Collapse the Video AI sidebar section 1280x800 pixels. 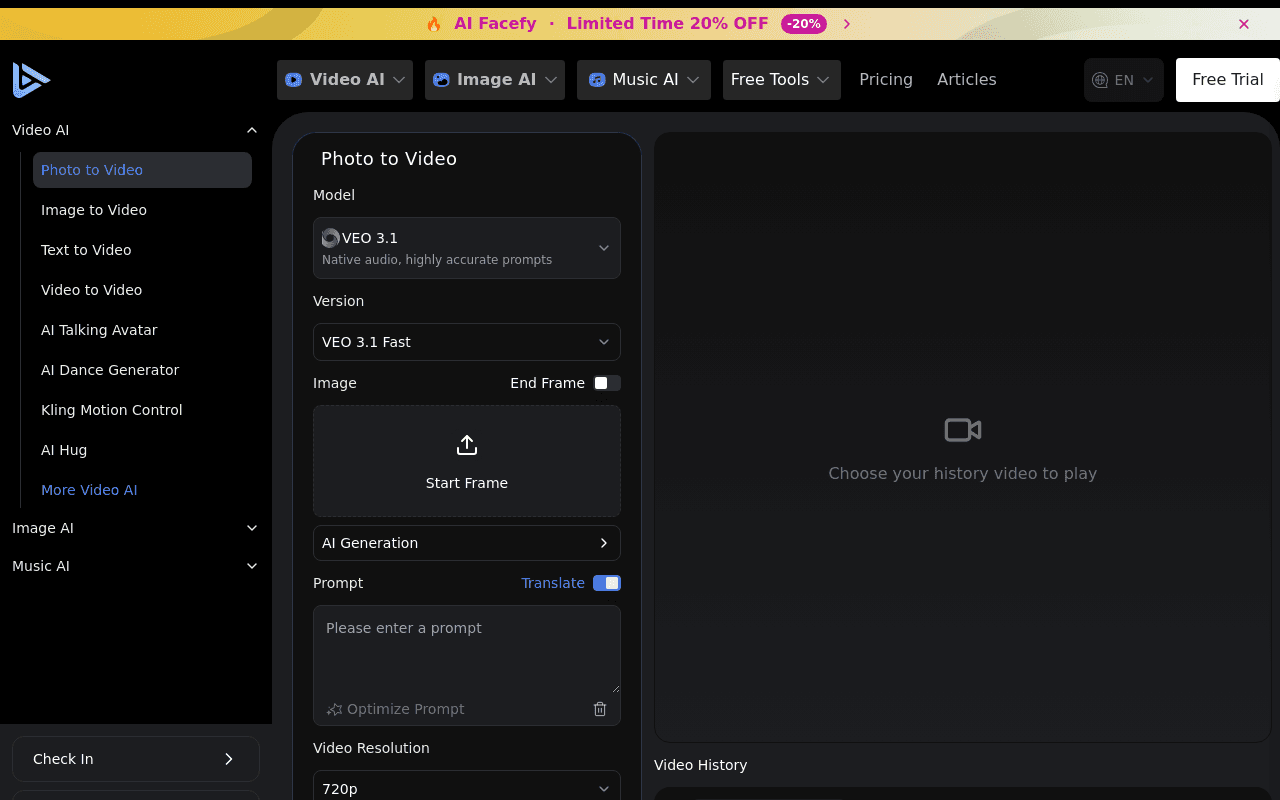click(x=252, y=130)
